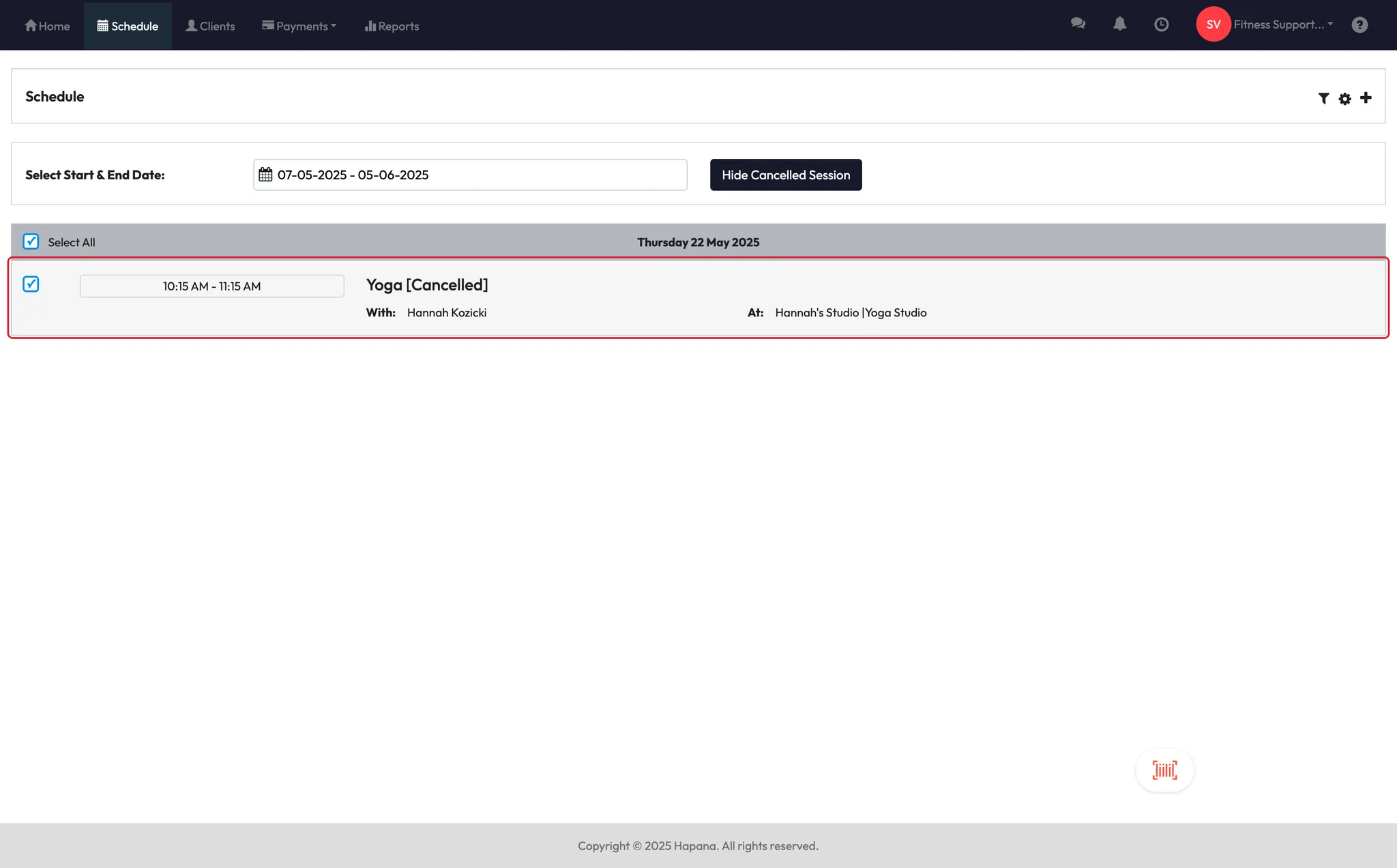Go to the Home tab
This screenshot has height=868, width=1397.
point(47,26)
